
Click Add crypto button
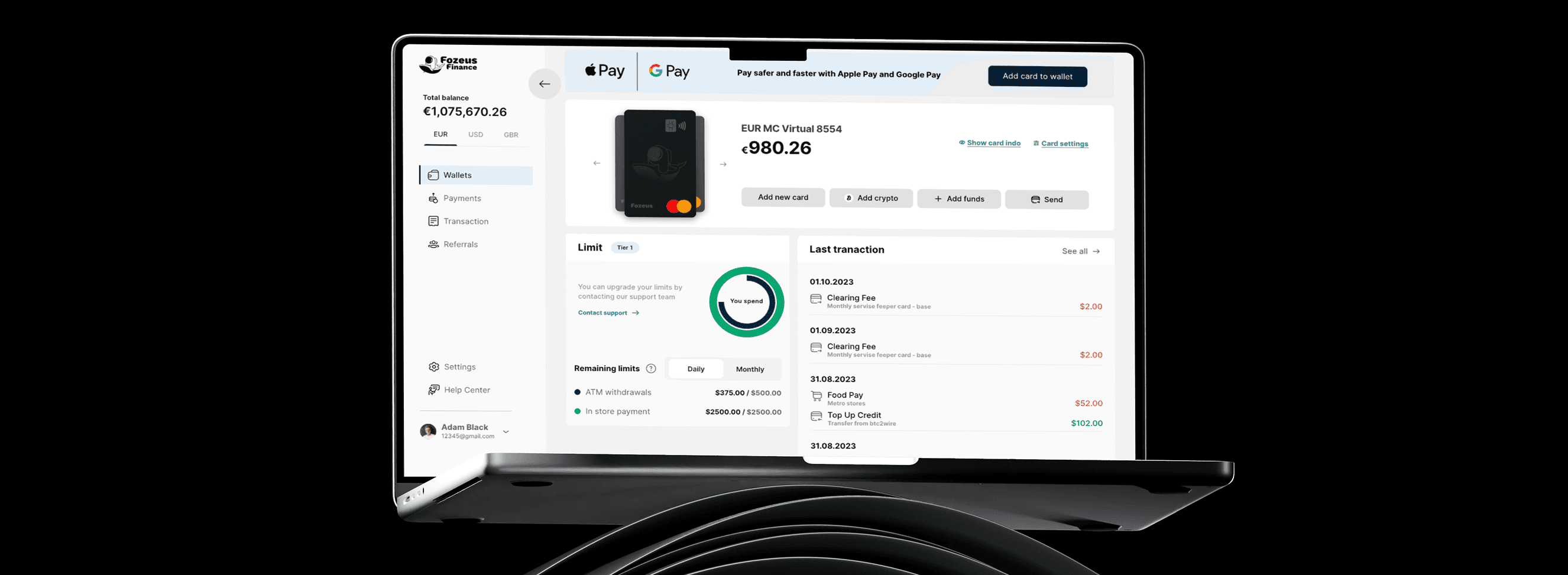(x=871, y=198)
